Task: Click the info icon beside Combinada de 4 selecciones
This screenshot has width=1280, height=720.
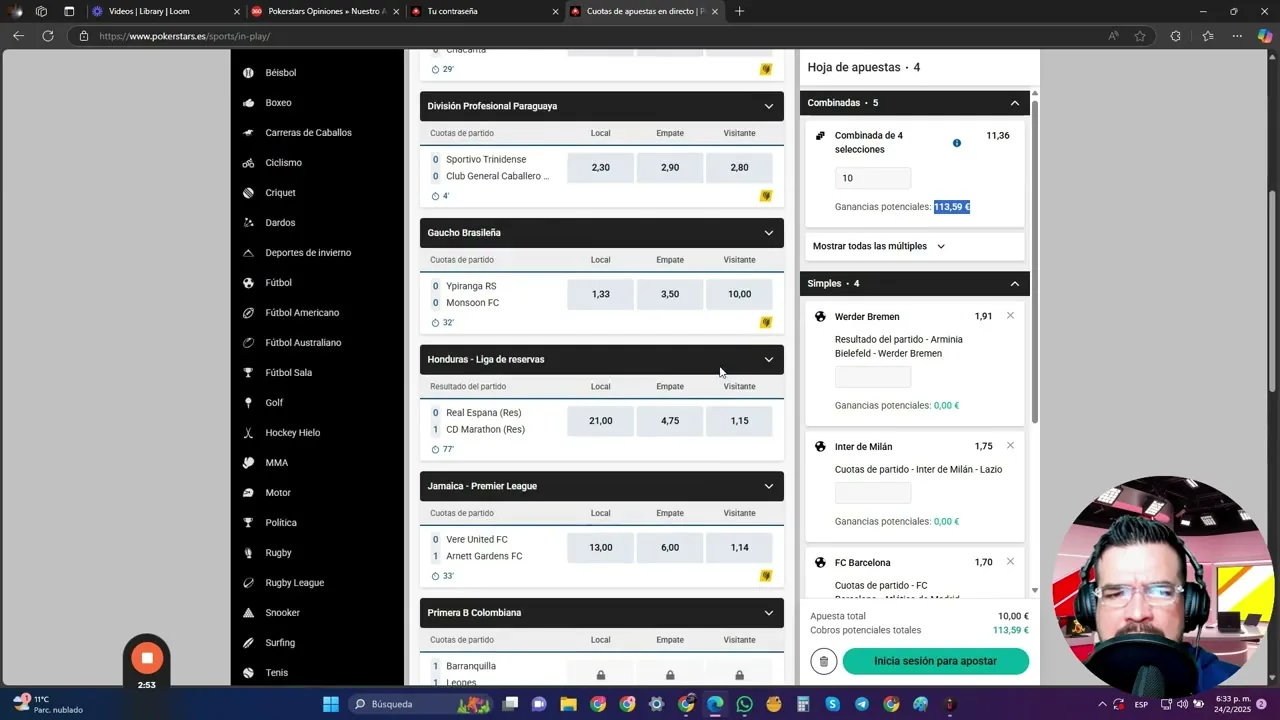Action: point(956,143)
